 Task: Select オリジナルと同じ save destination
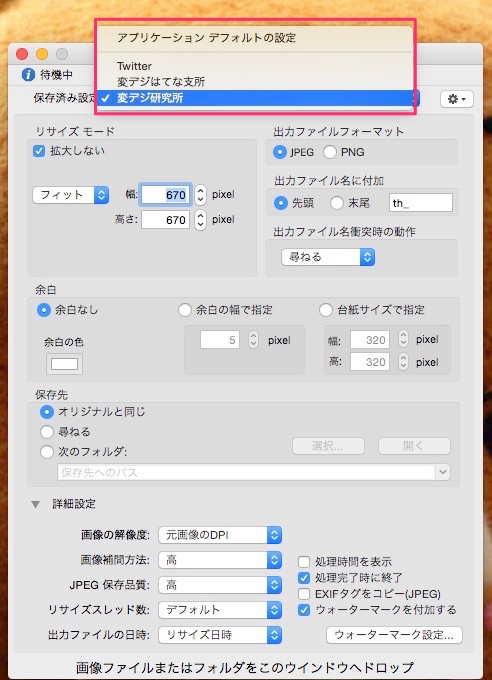[47, 412]
